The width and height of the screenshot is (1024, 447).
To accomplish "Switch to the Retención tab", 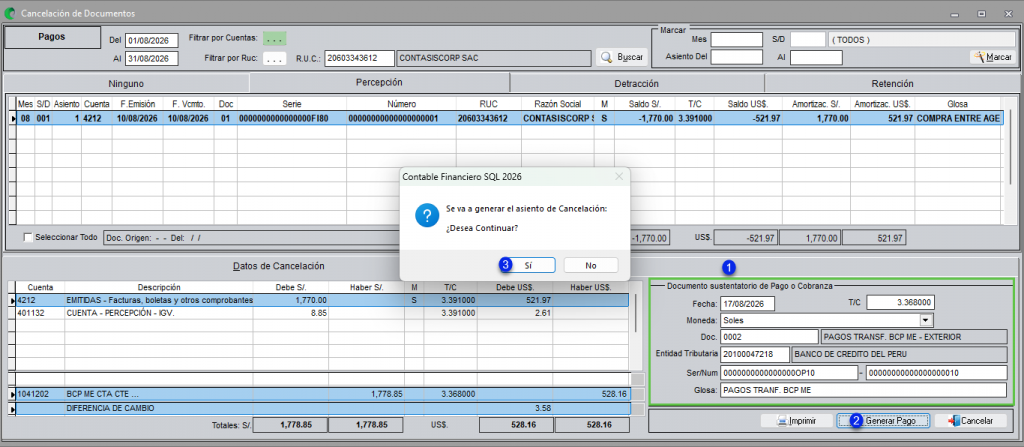I will (x=891, y=84).
